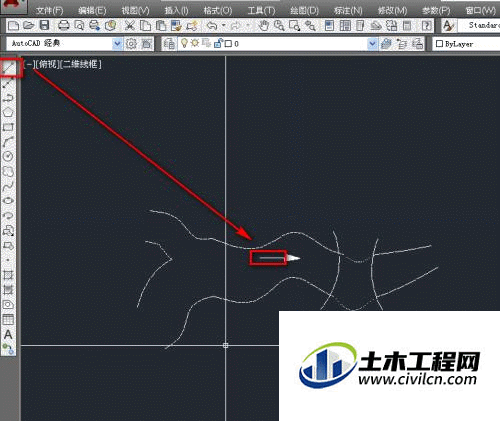Click the Undo arrow icon

pos(212,25)
